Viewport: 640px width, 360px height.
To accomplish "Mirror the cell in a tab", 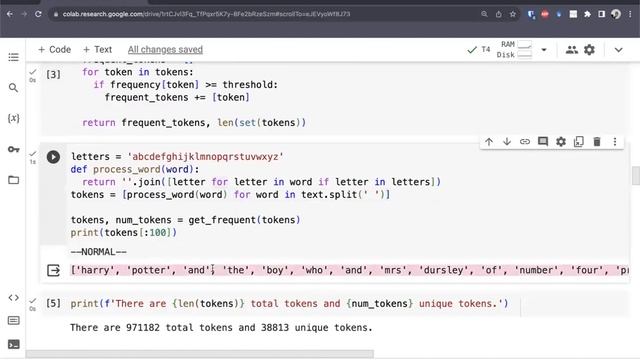I will tap(579, 142).
